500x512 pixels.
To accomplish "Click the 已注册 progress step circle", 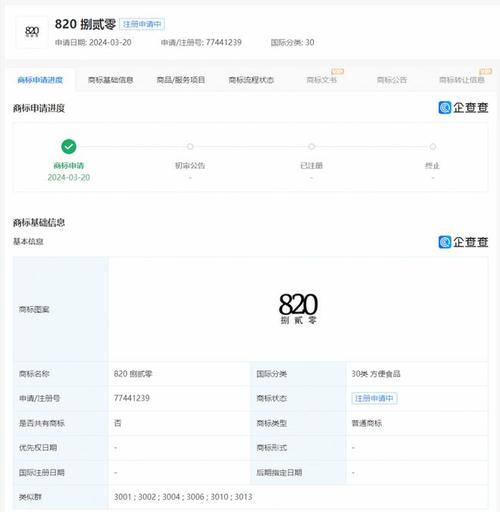I will pos(311,147).
